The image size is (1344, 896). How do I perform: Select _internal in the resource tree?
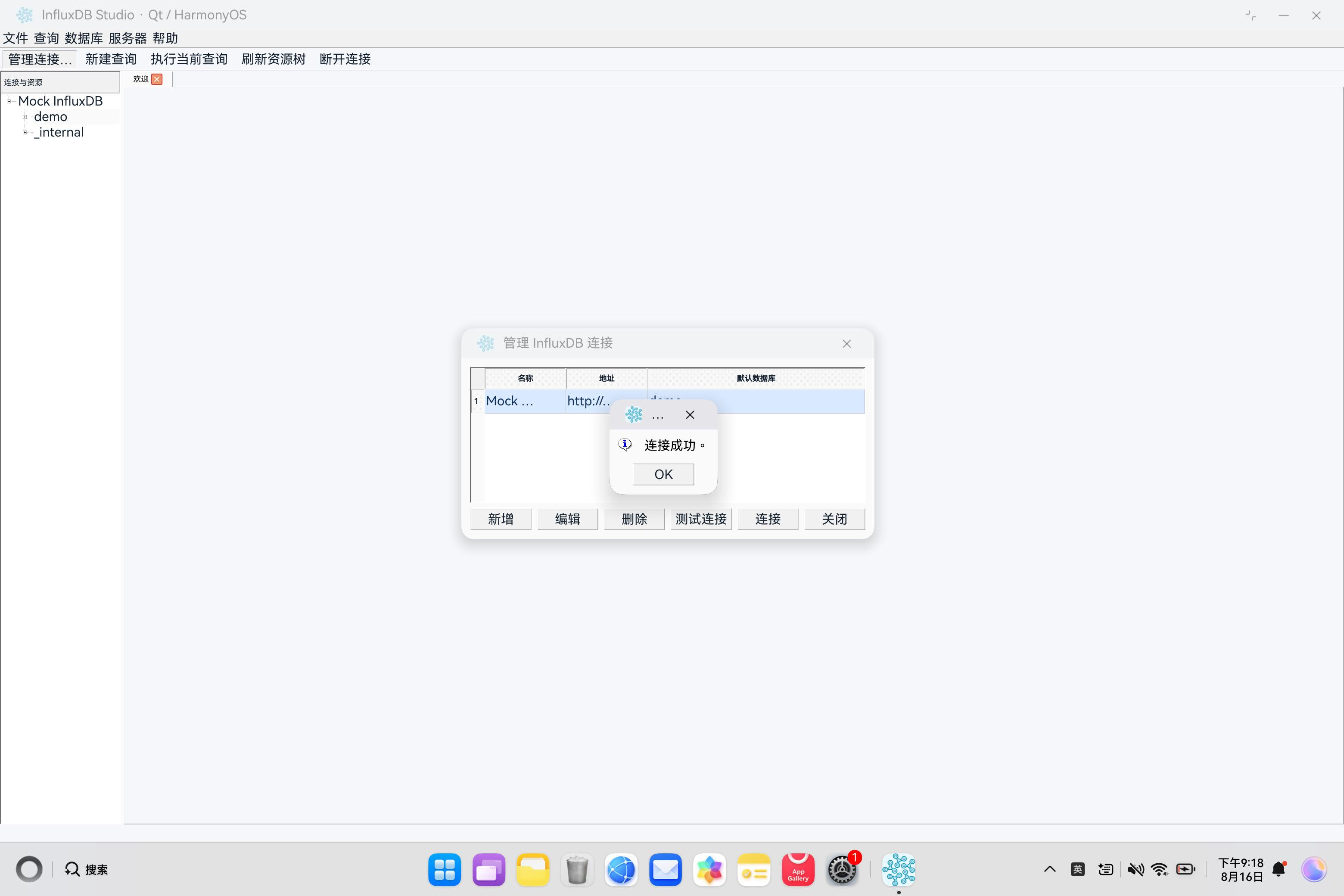click(x=59, y=132)
